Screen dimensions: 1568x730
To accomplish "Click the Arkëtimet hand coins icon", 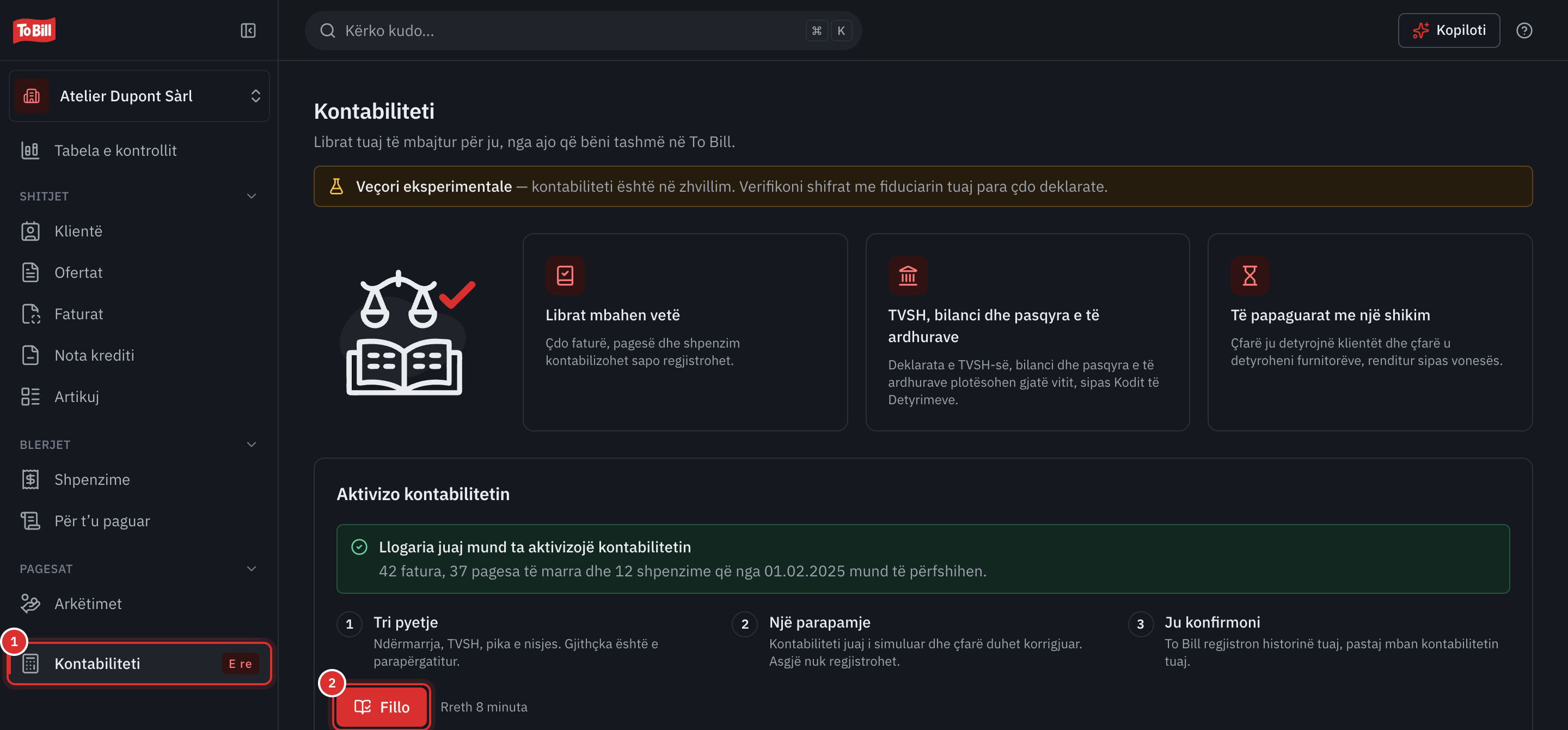I will [x=30, y=604].
